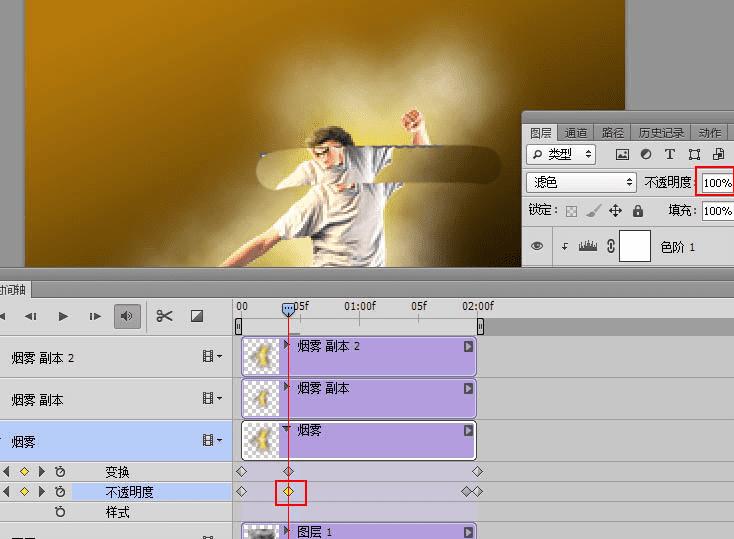Screen dimensions: 734x539
Task: Select the first 不透明度 keyframe at 00
Action: pyautogui.click(x=241, y=492)
